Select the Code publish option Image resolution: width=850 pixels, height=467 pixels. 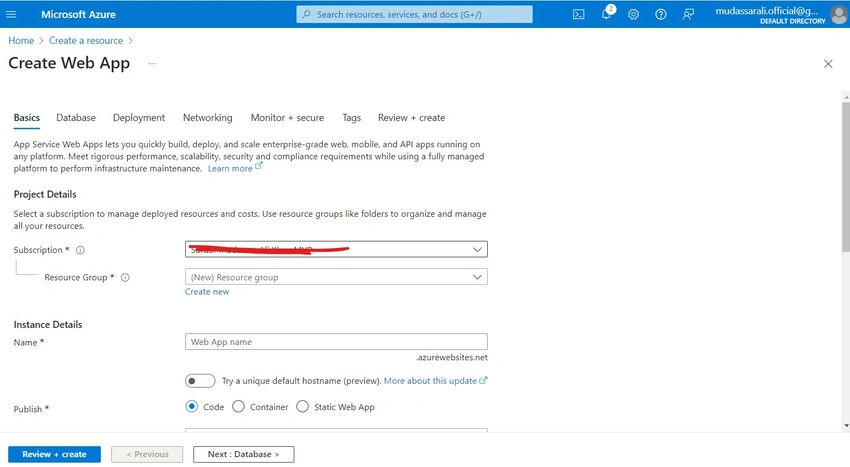191,406
